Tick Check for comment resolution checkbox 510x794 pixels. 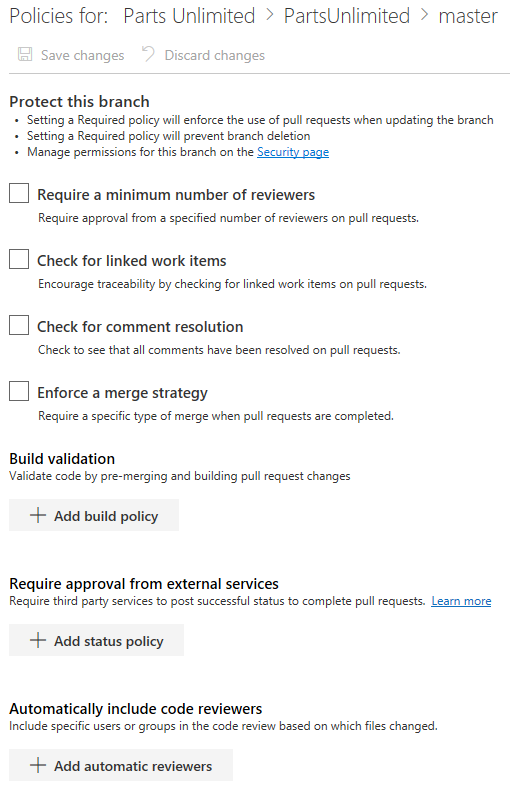pyautogui.click(x=19, y=325)
